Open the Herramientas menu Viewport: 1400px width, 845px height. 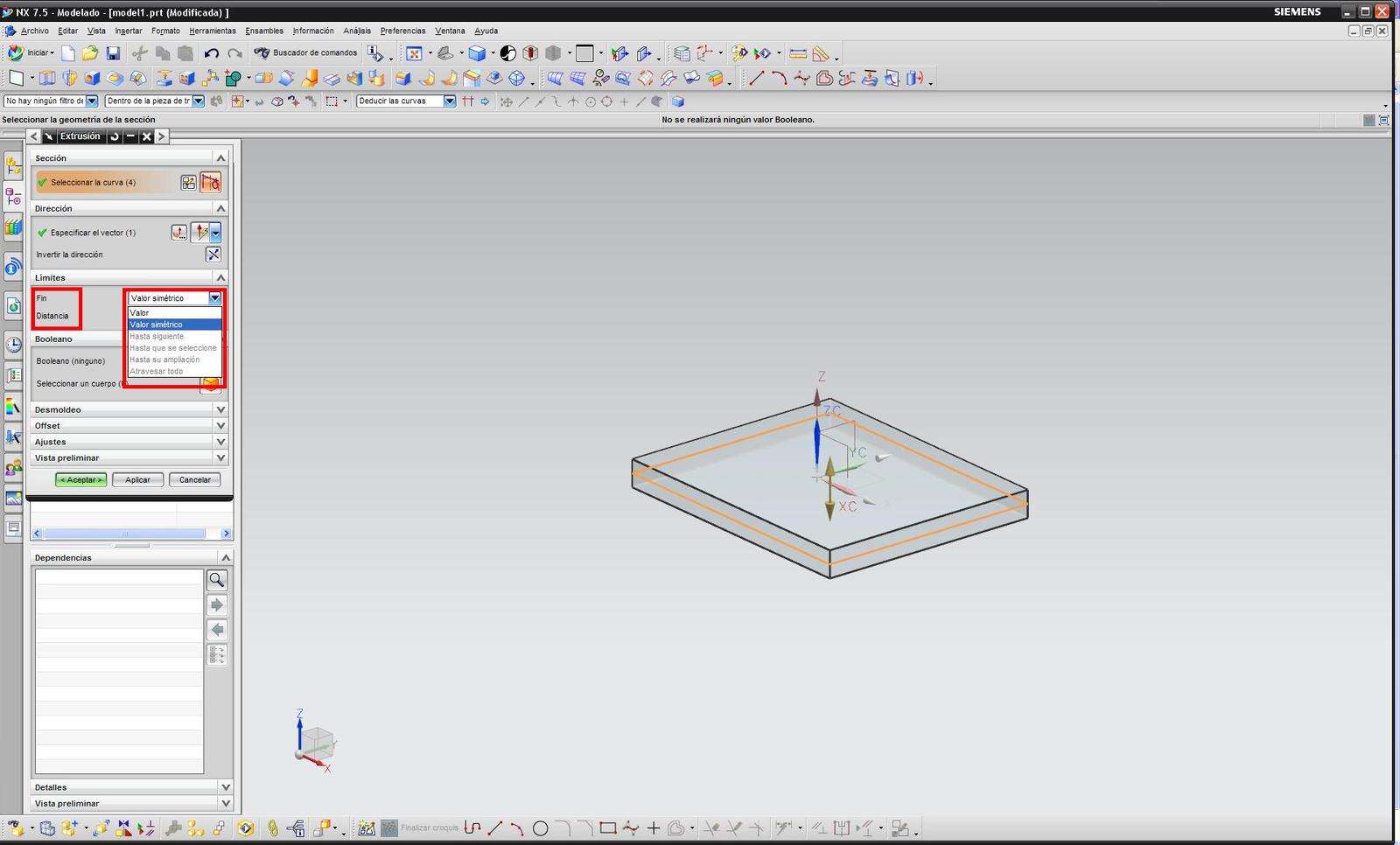click(213, 31)
